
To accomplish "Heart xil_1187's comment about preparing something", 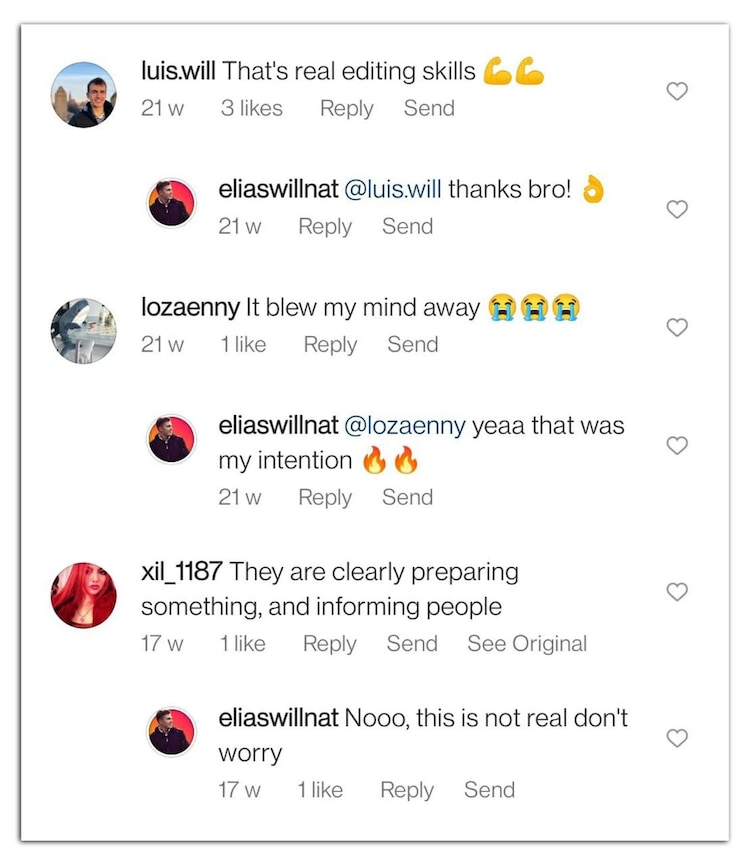I will [677, 591].
